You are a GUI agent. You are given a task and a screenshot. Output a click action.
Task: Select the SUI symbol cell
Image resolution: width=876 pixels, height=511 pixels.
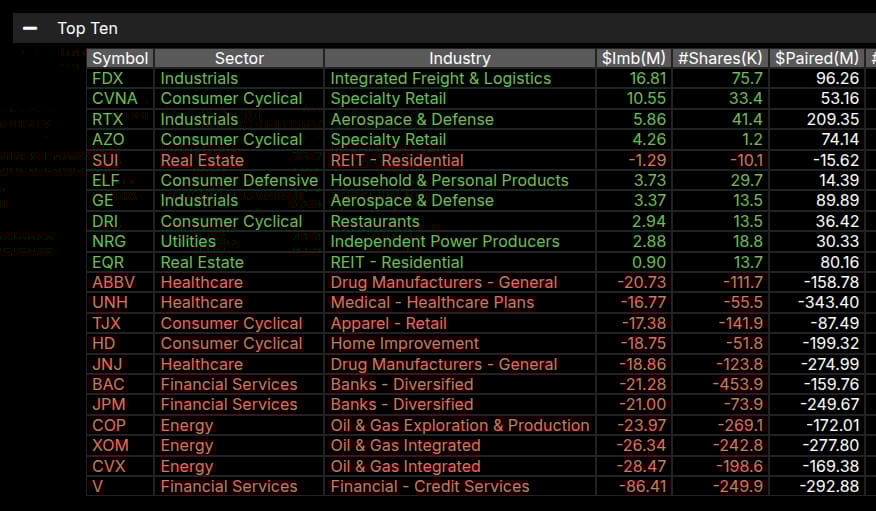(x=120, y=160)
